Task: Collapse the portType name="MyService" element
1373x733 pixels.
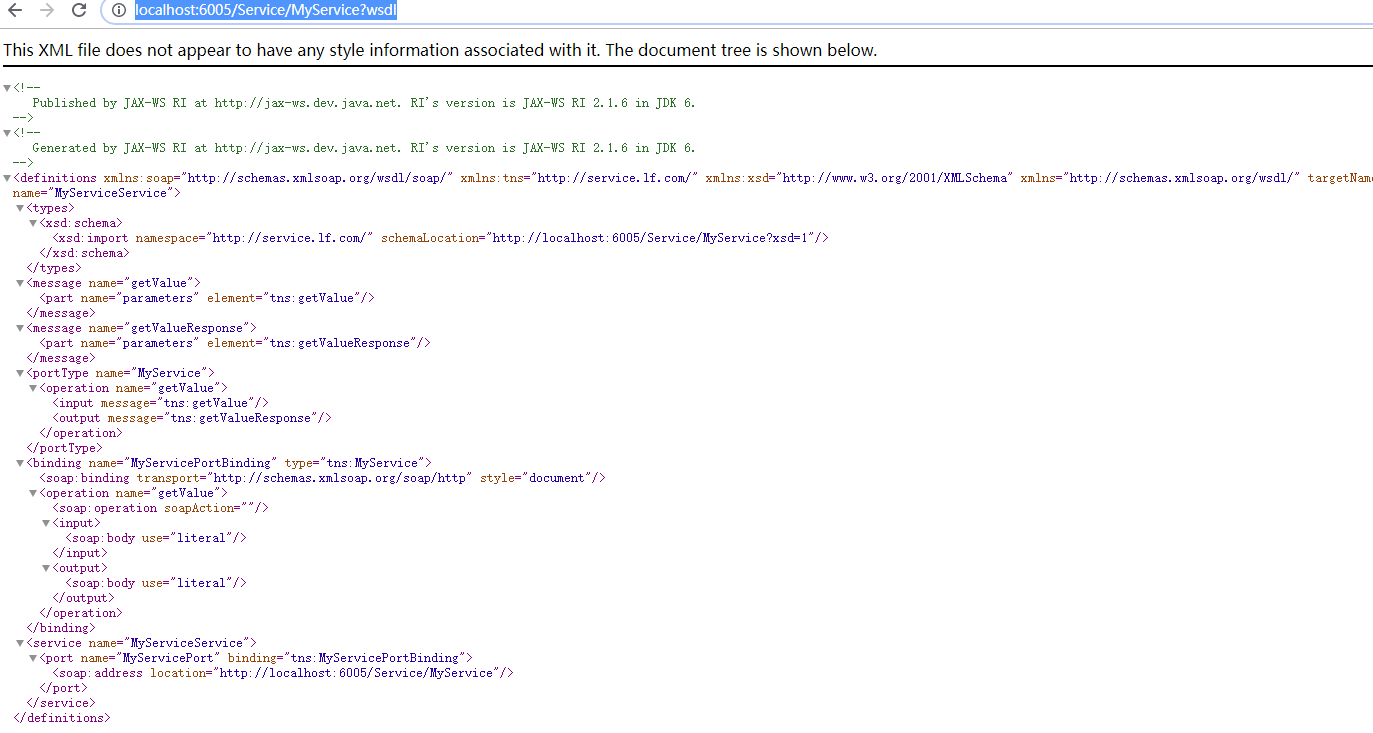Action: pos(20,373)
